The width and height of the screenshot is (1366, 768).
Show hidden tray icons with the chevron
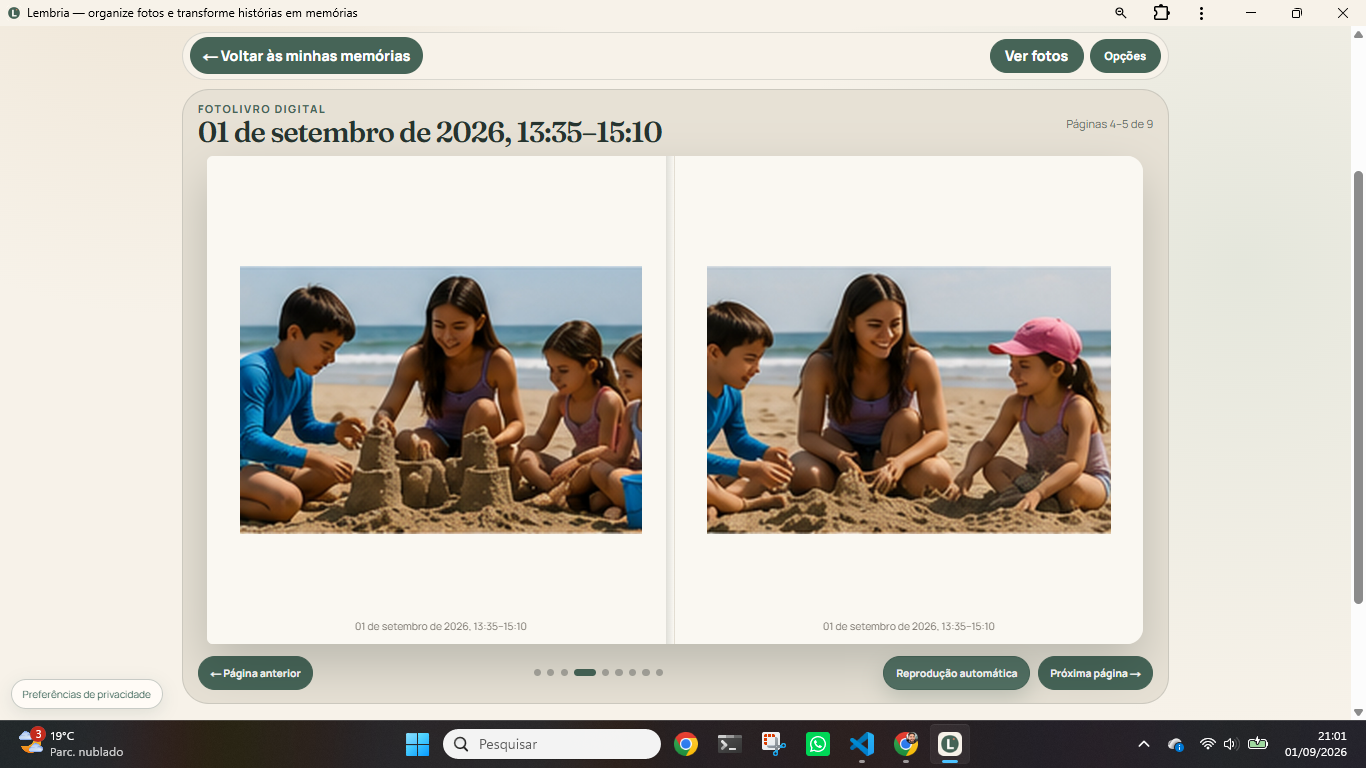(x=1144, y=744)
